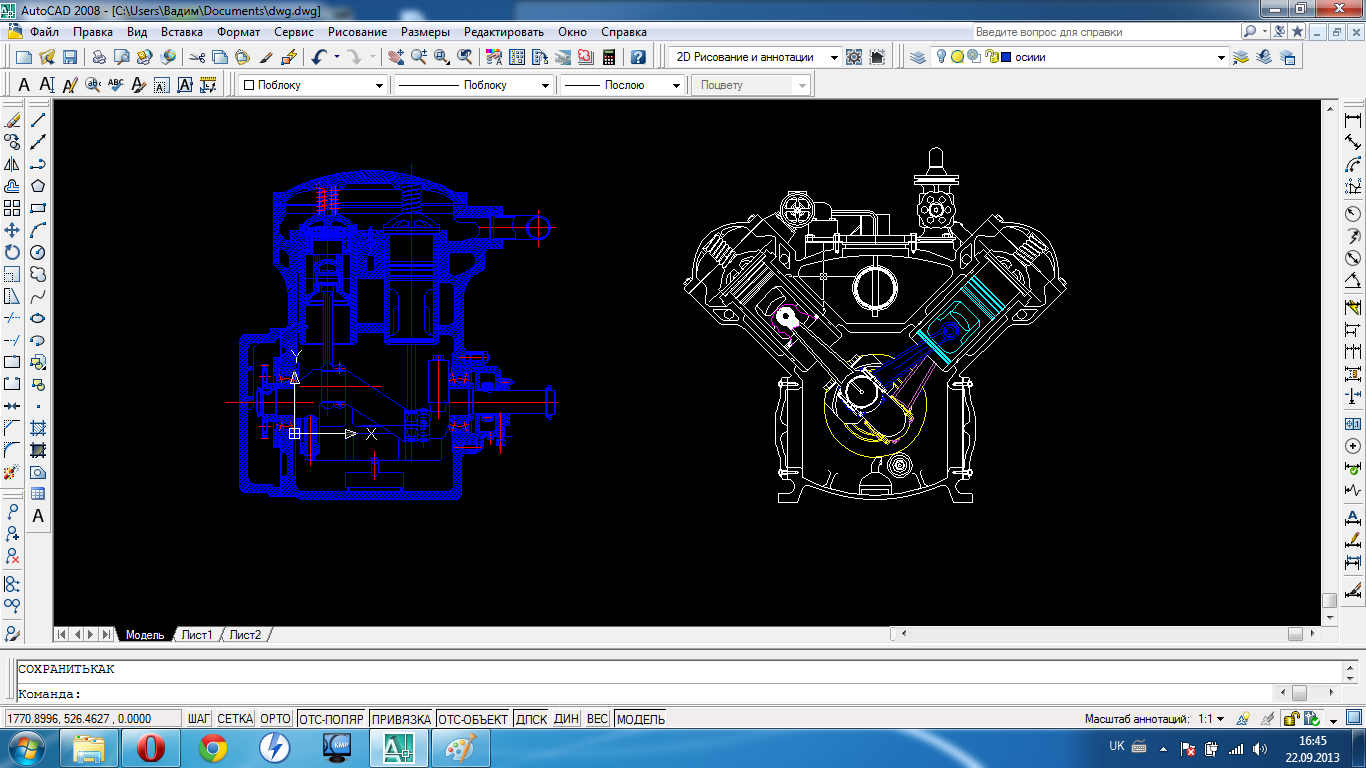Toggle ОТС-ПОЛЯР polar tracking
This screenshot has height=768, width=1366.
(x=330, y=719)
